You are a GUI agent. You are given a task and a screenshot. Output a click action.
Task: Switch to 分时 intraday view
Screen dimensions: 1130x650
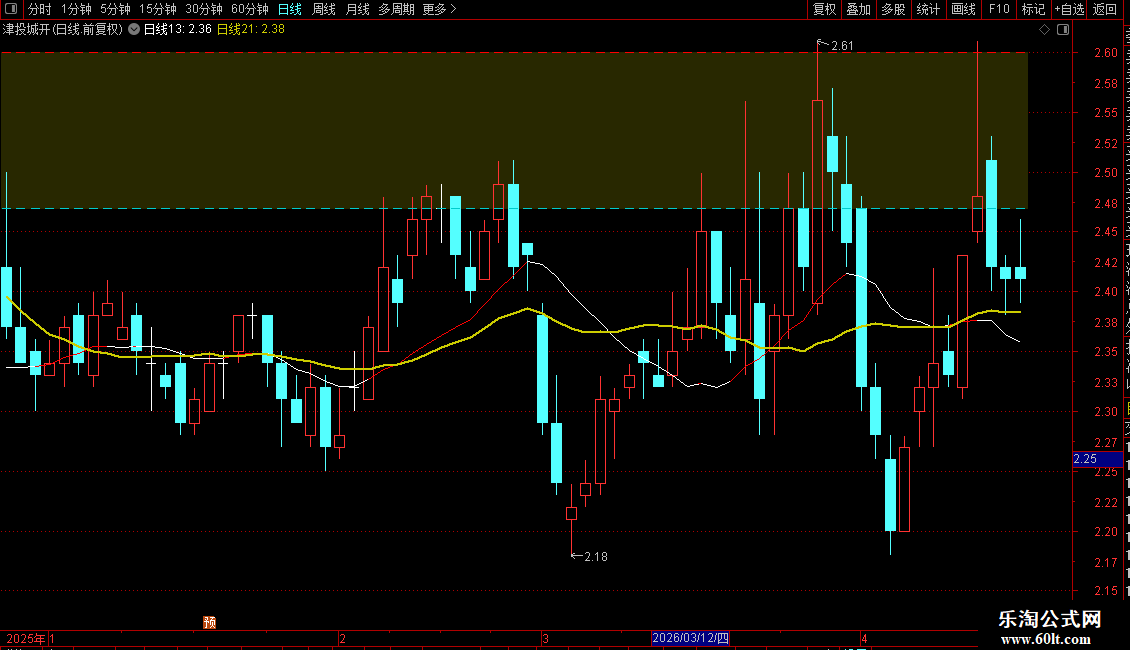click(x=40, y=9)
